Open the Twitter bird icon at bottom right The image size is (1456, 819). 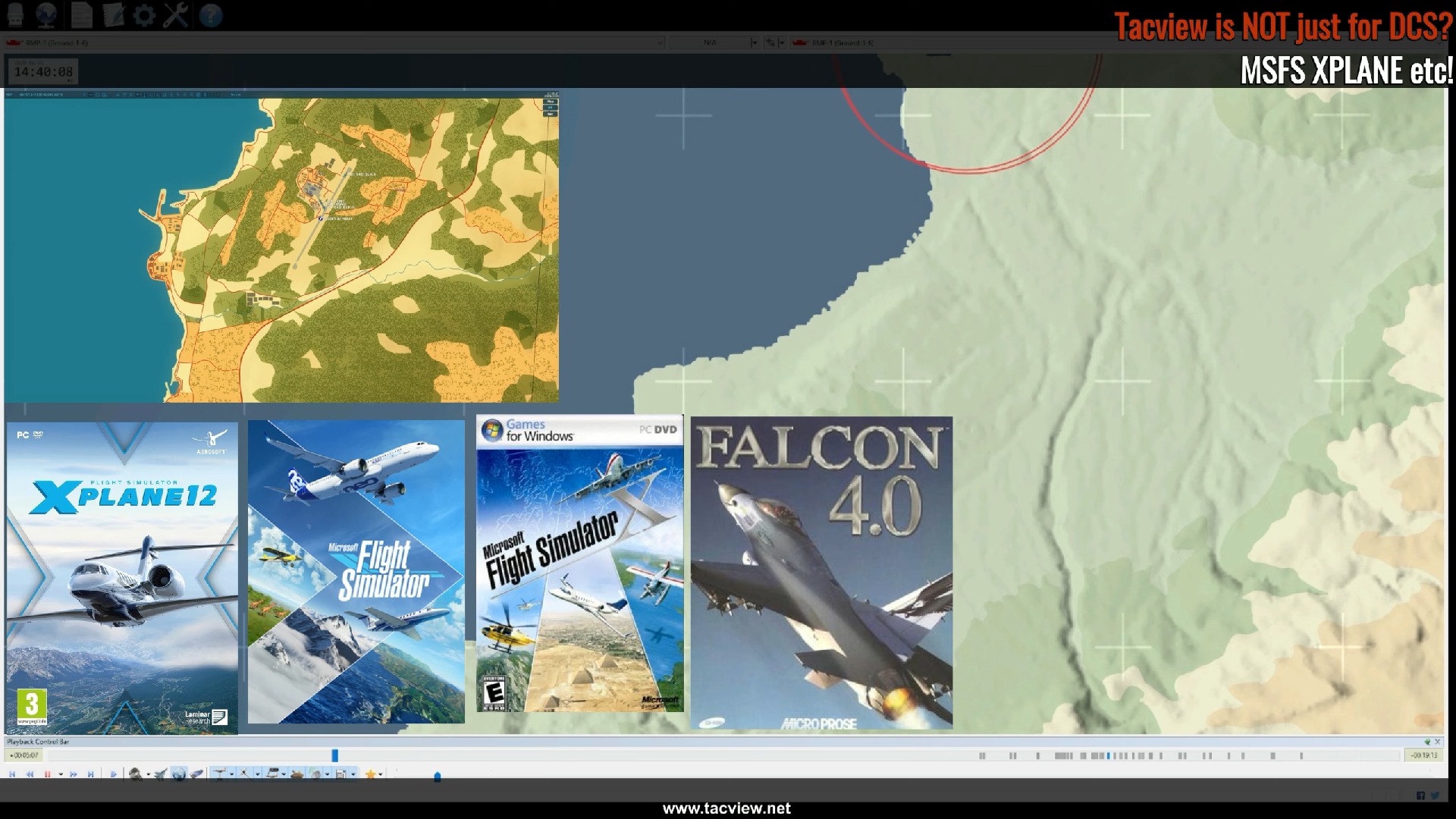point(1435,795)
